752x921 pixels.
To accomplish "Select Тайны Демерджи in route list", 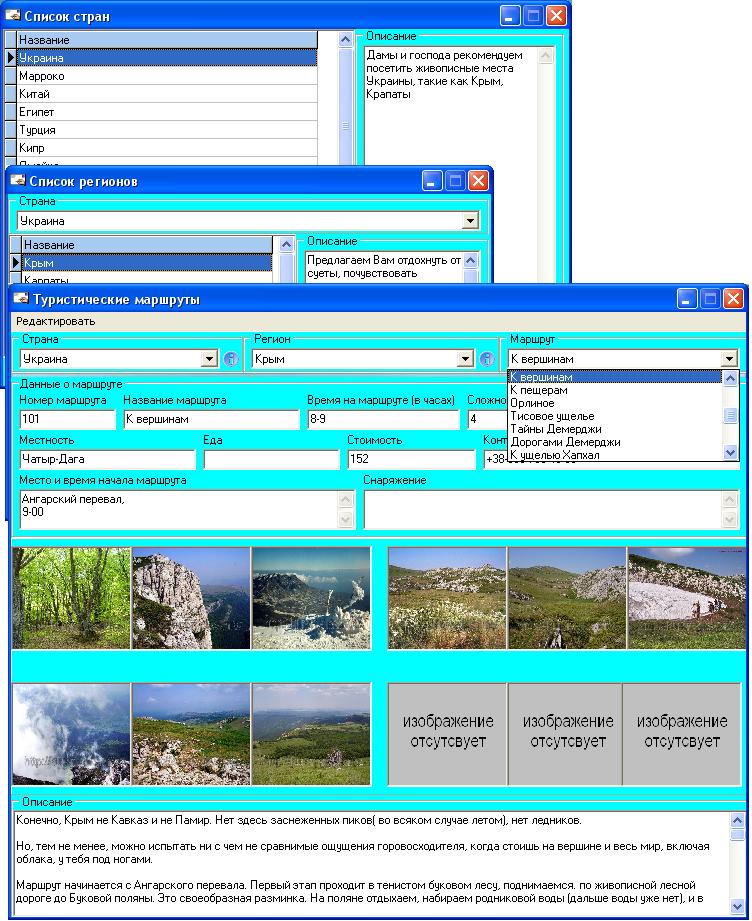I will coord(615,429).
